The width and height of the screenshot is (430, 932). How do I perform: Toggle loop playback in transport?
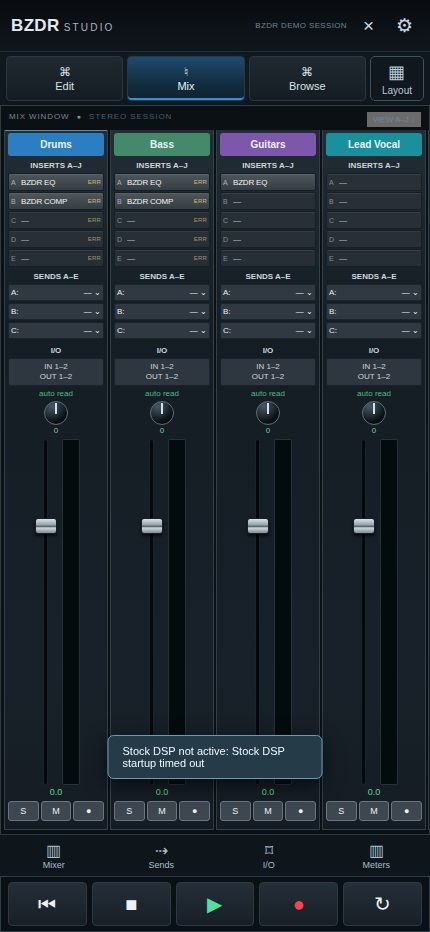tap(382, 904)
